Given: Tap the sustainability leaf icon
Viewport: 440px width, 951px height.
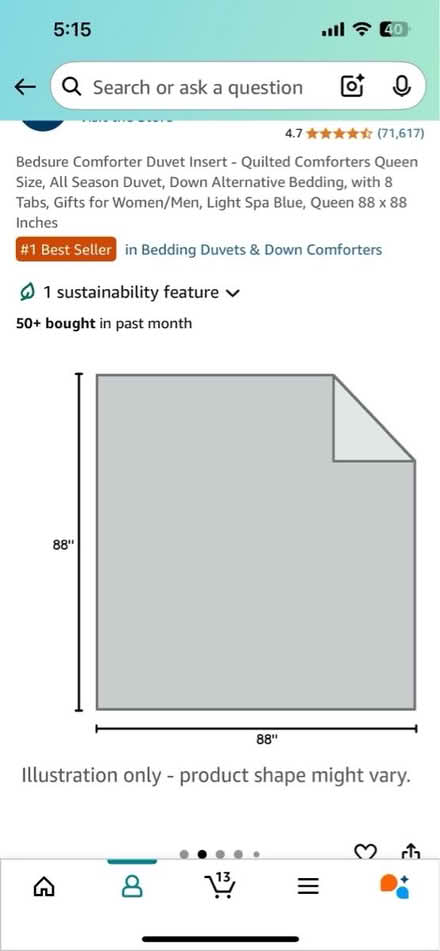Looking at the screenshot, I should click(x=26, y=293).
